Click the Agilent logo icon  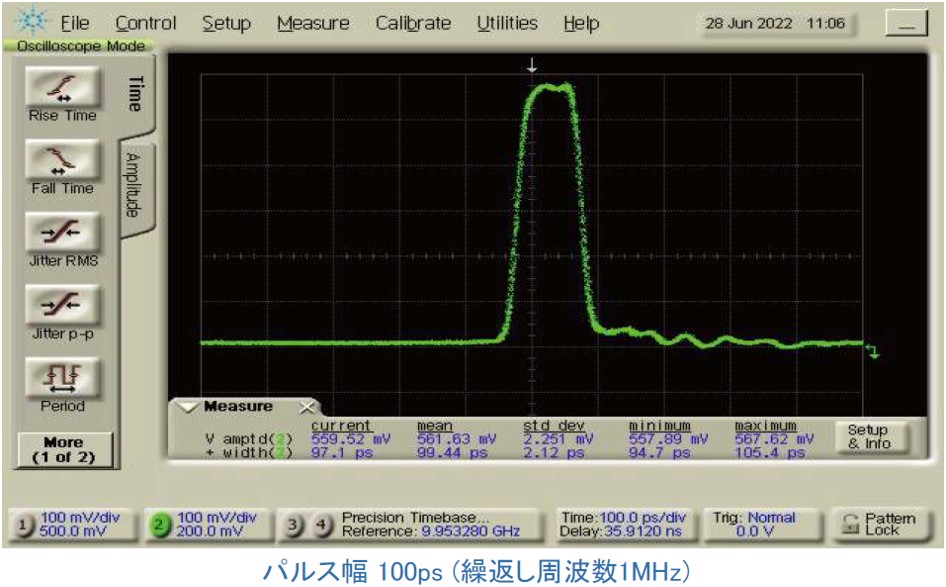[31, 20]
